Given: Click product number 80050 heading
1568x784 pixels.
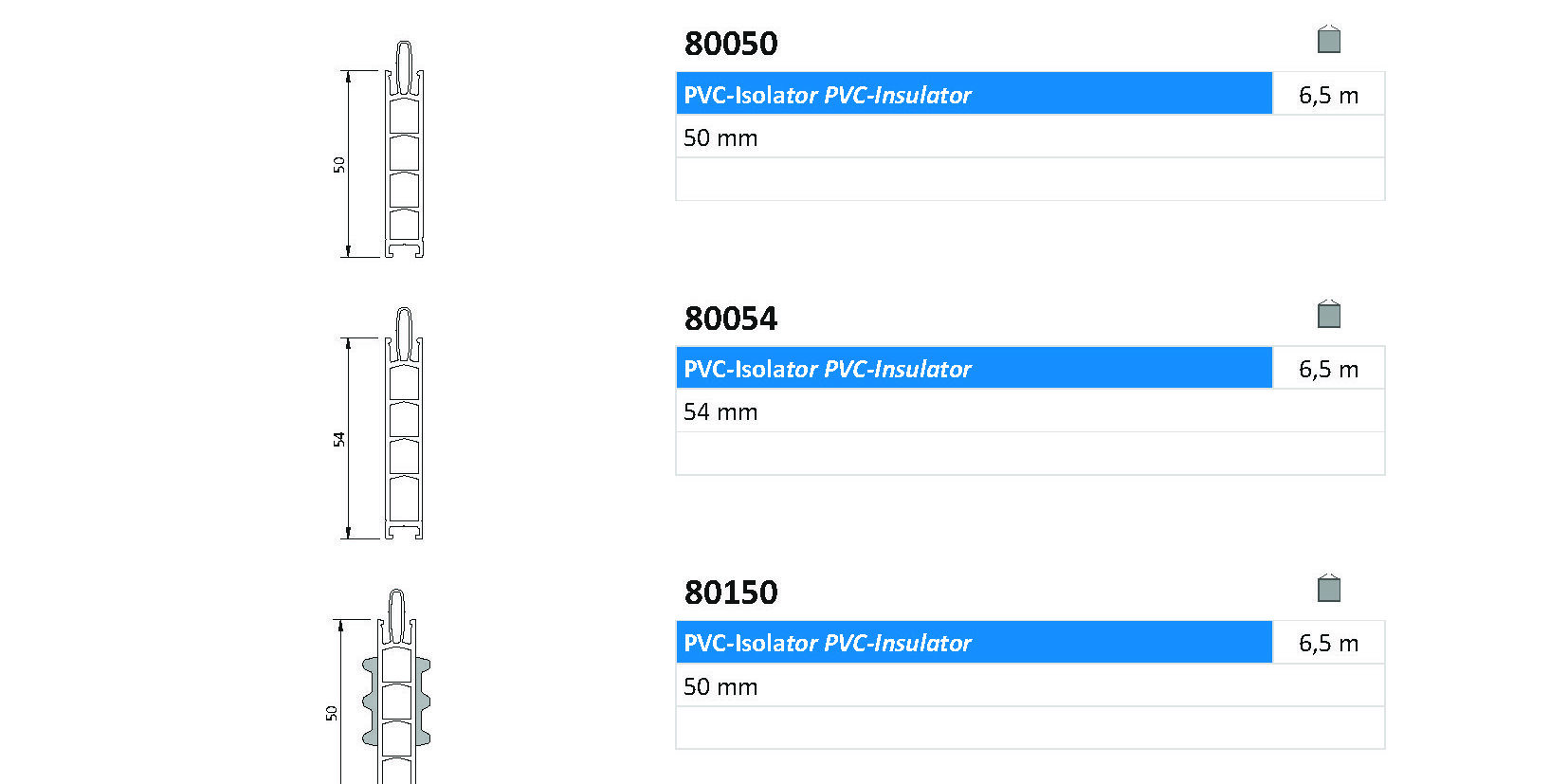Looking at the screenshot, I should [x=731, y=44].
